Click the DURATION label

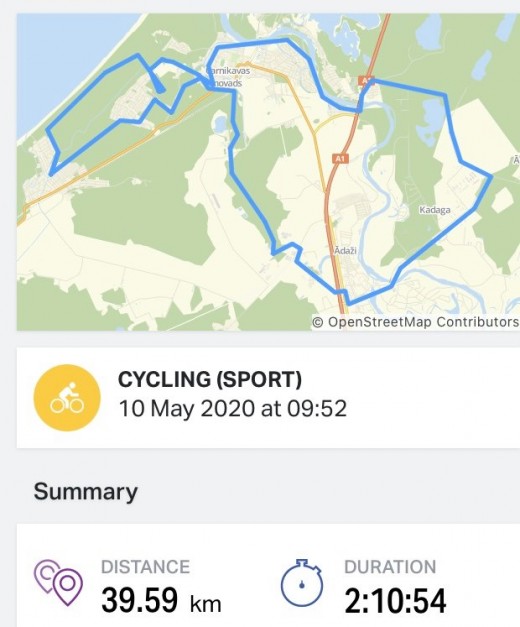[x=390, y=567]
